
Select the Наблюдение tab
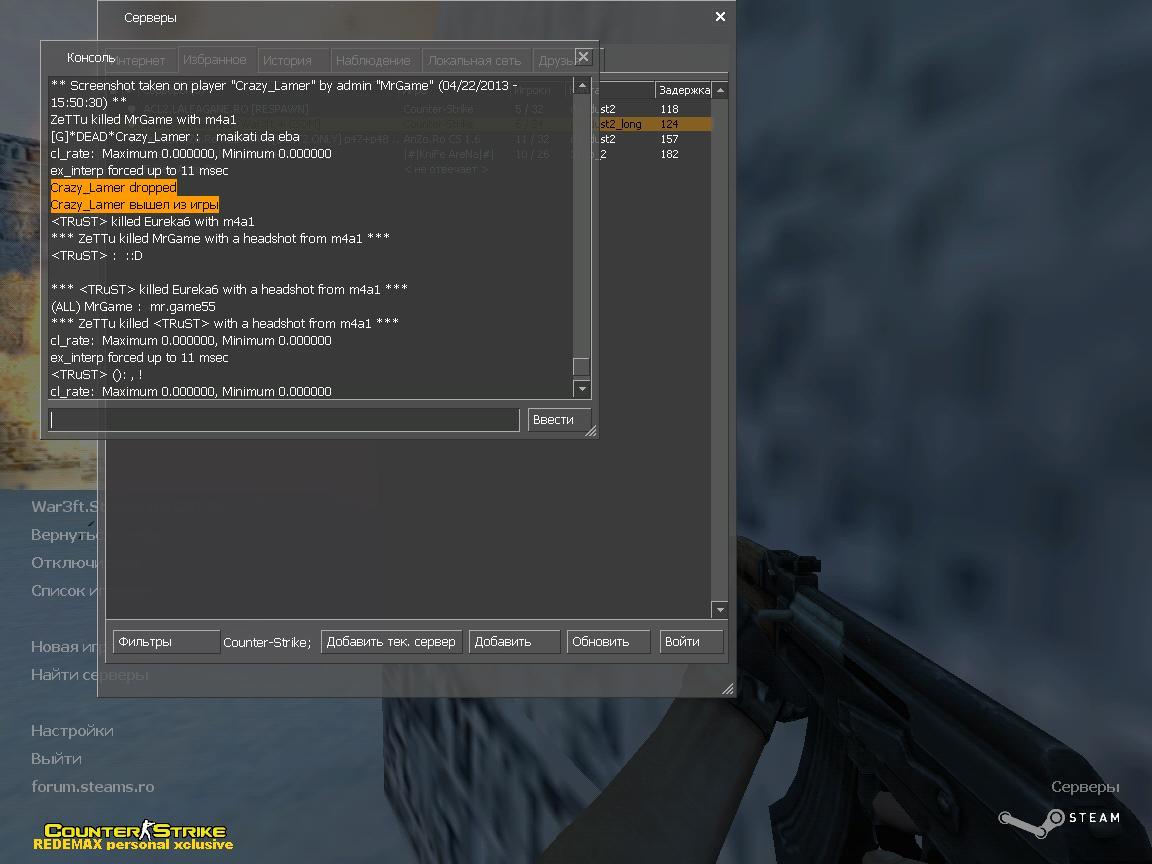pyautogui.click(x=373, y=60)
